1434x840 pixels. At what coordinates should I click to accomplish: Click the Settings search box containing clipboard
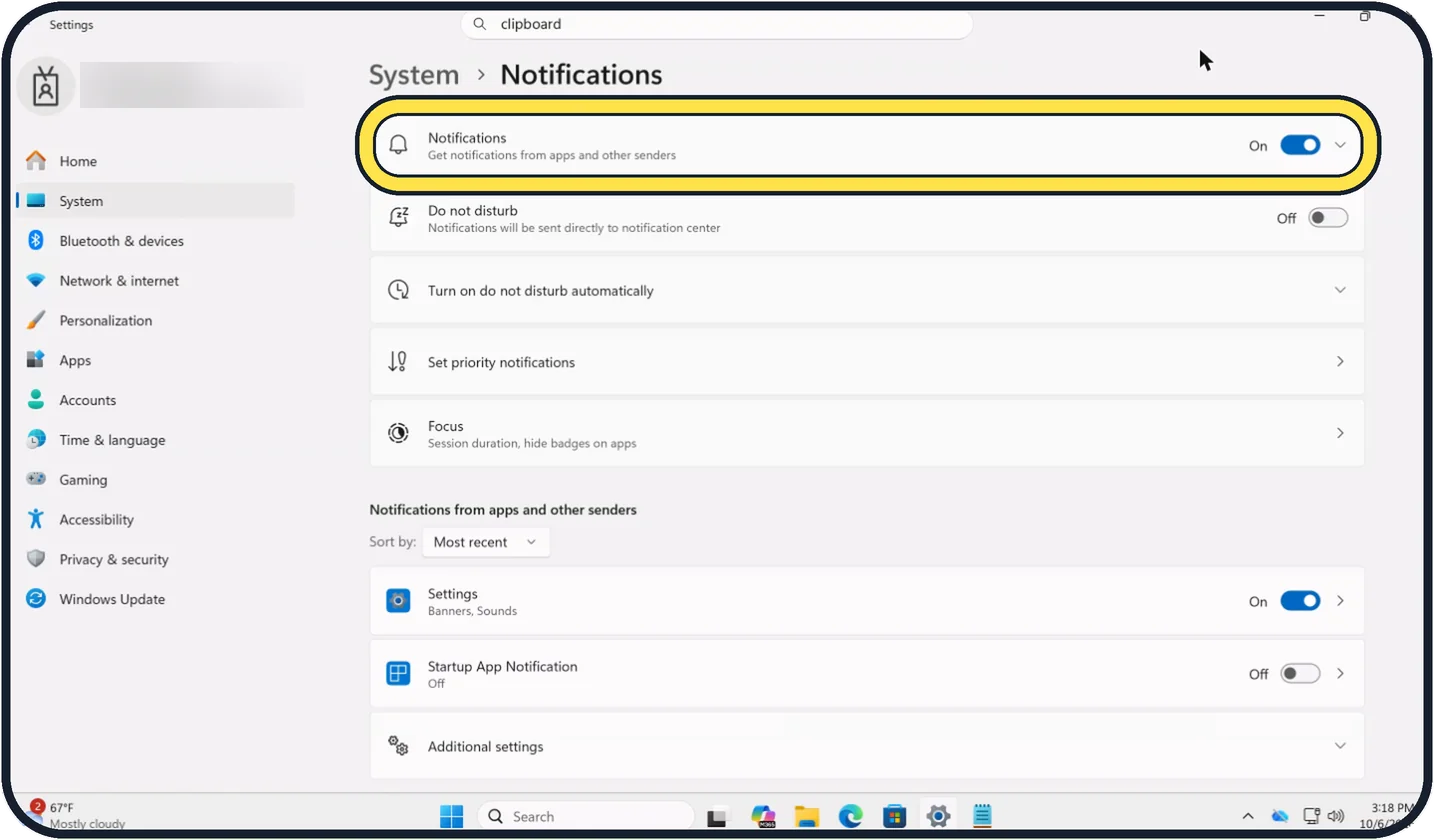[x=716, y=24]
